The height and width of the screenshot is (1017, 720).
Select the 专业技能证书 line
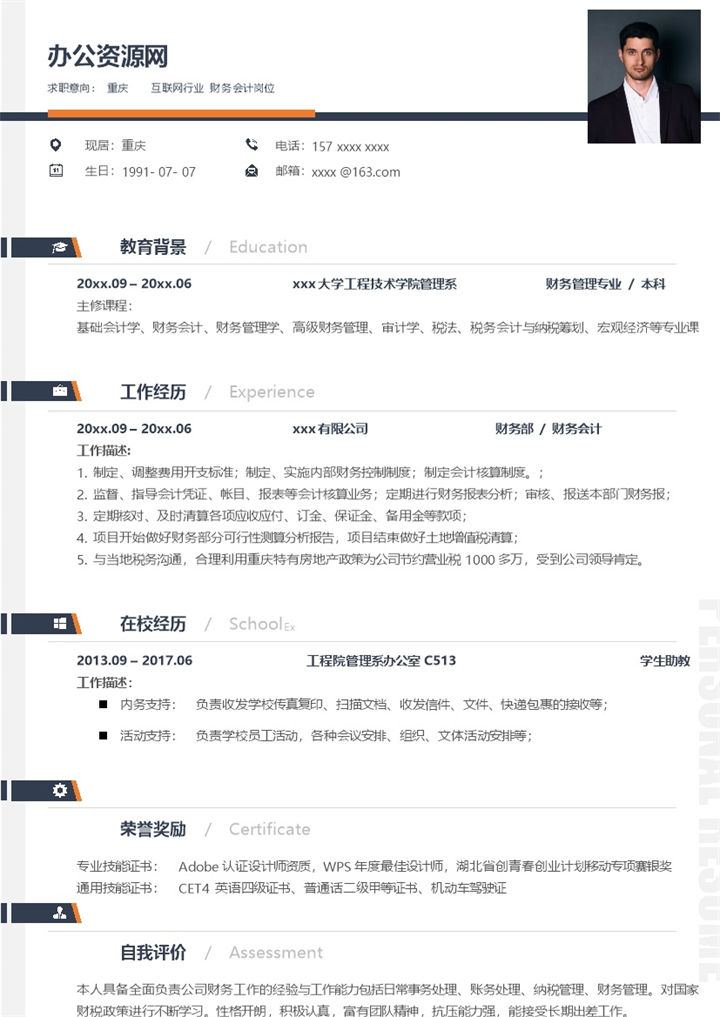click(374, 866)
